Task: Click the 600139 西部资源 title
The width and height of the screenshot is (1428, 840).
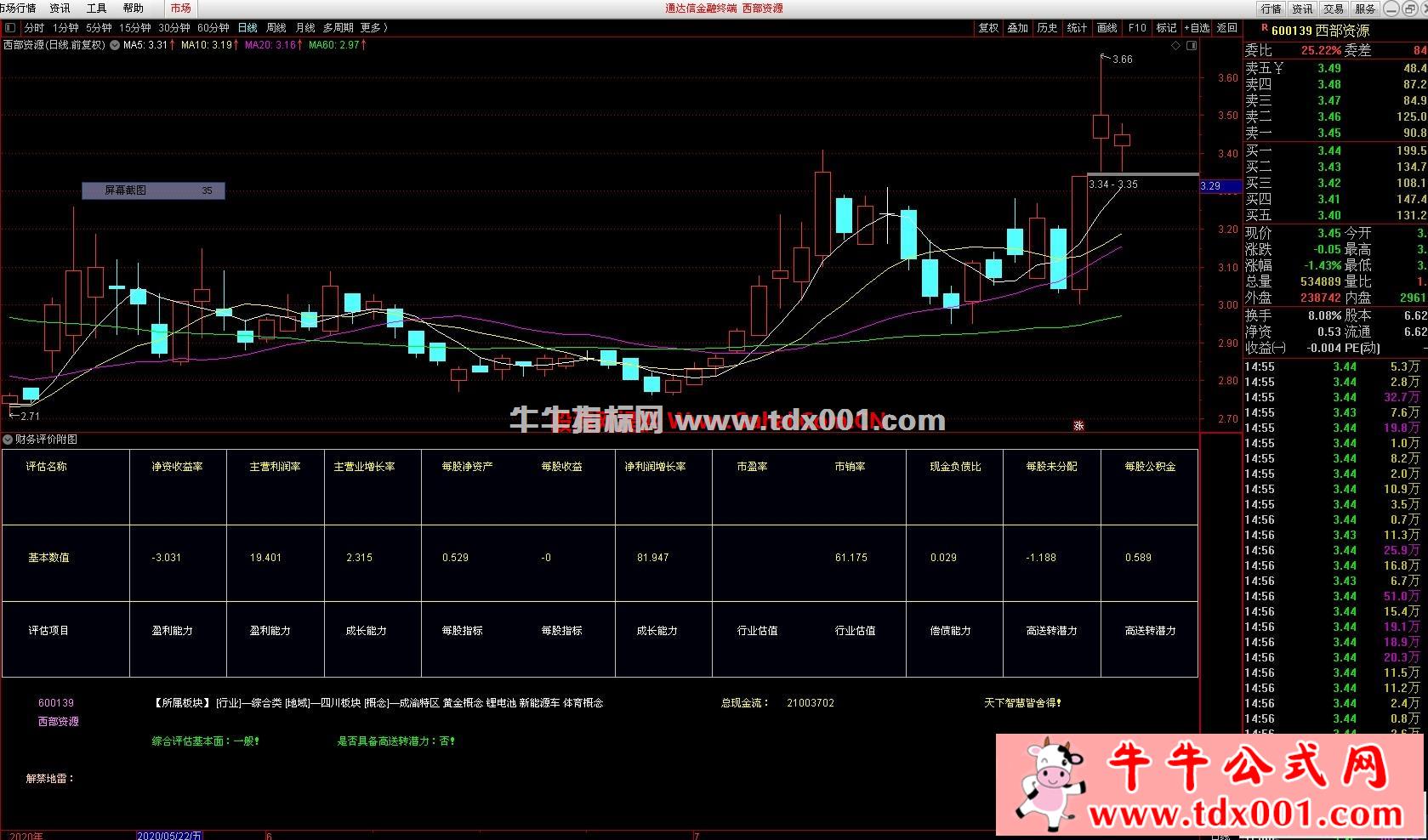Action: pyautogui.click(x=1320, y=31)
